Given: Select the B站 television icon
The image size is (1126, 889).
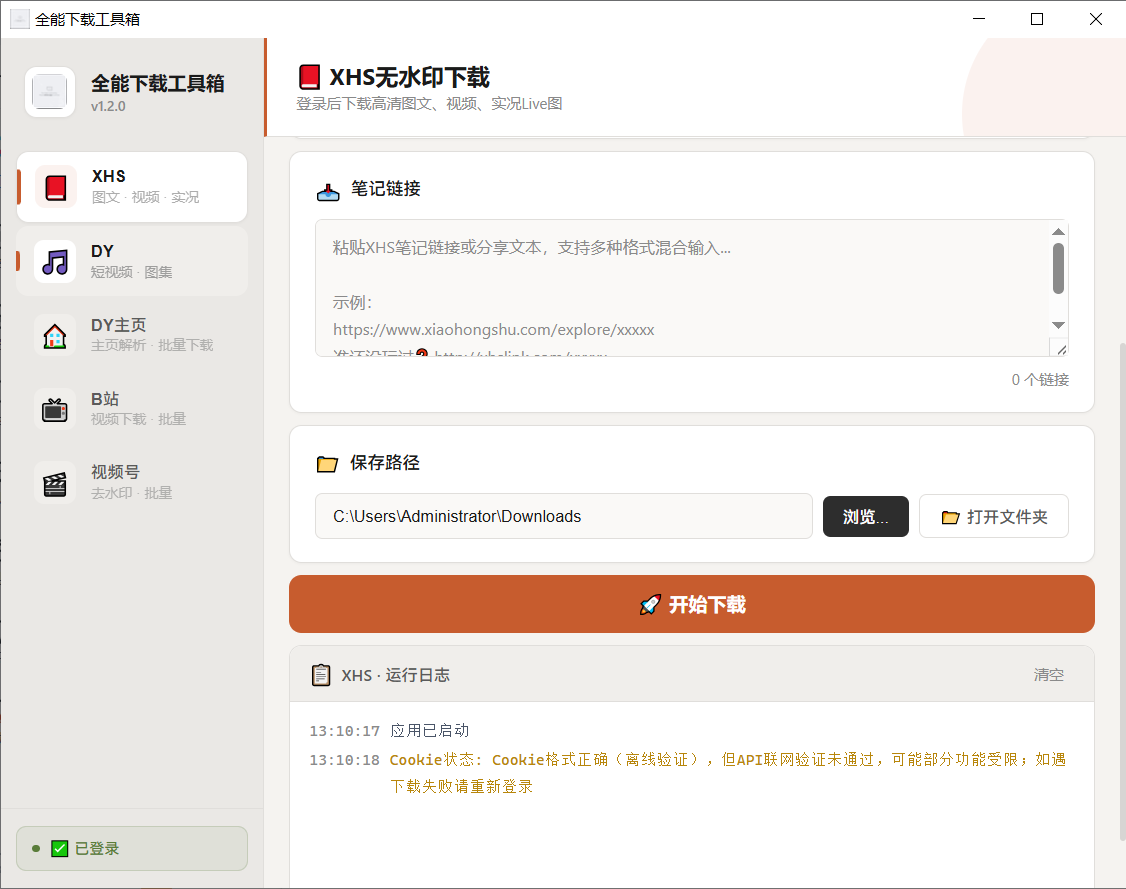Looking at the screenshot, I should (x=55, y=409).
